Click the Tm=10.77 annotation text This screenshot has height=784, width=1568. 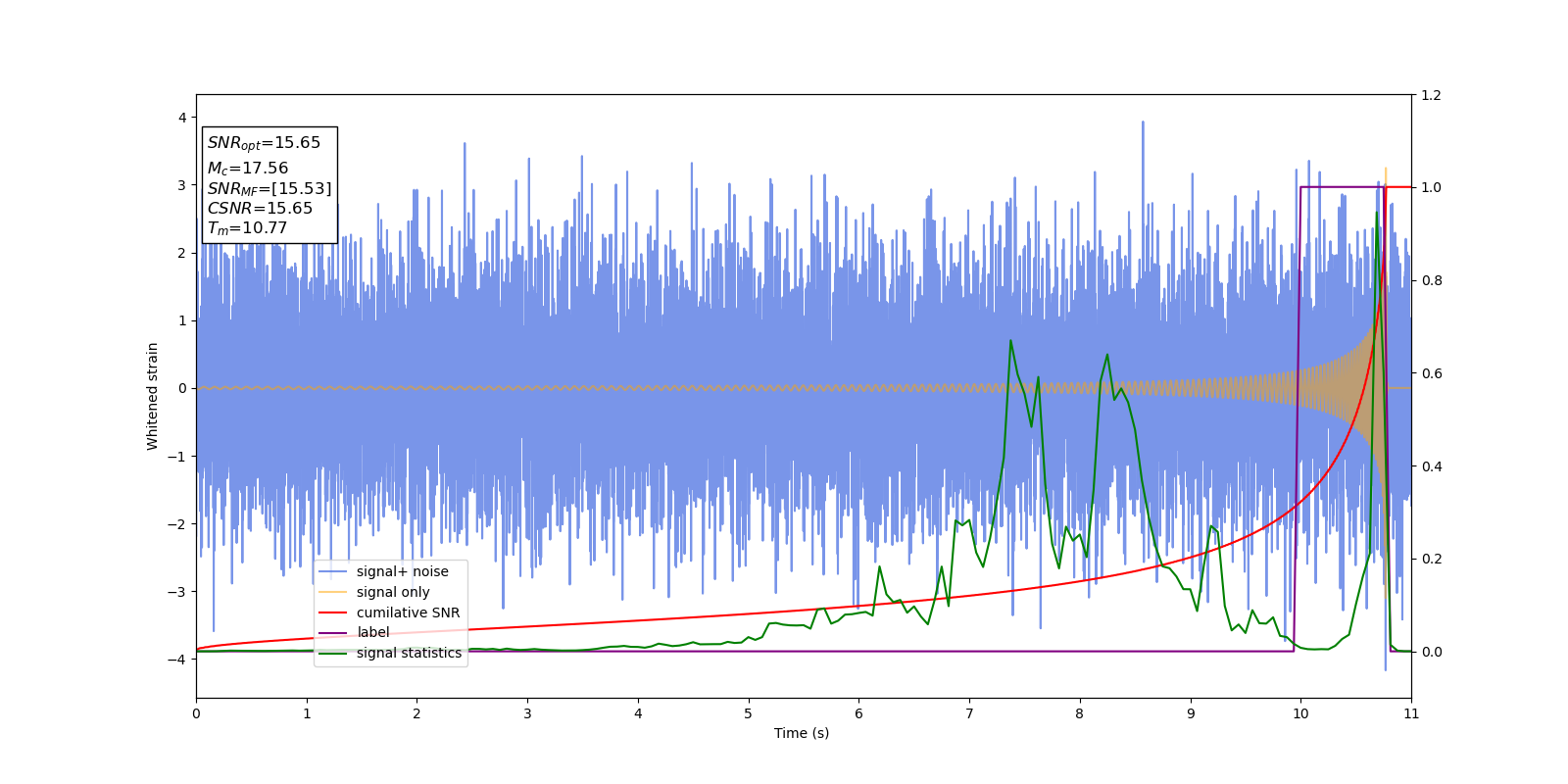coord(247,228)
